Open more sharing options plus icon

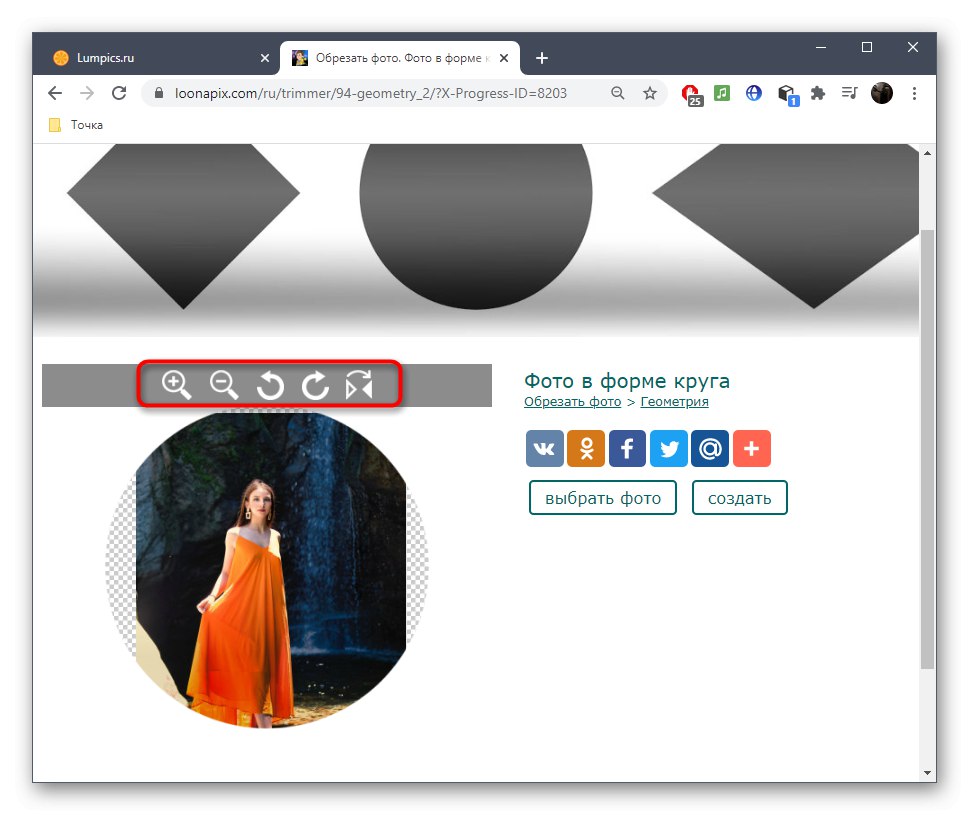coord(751,448)
